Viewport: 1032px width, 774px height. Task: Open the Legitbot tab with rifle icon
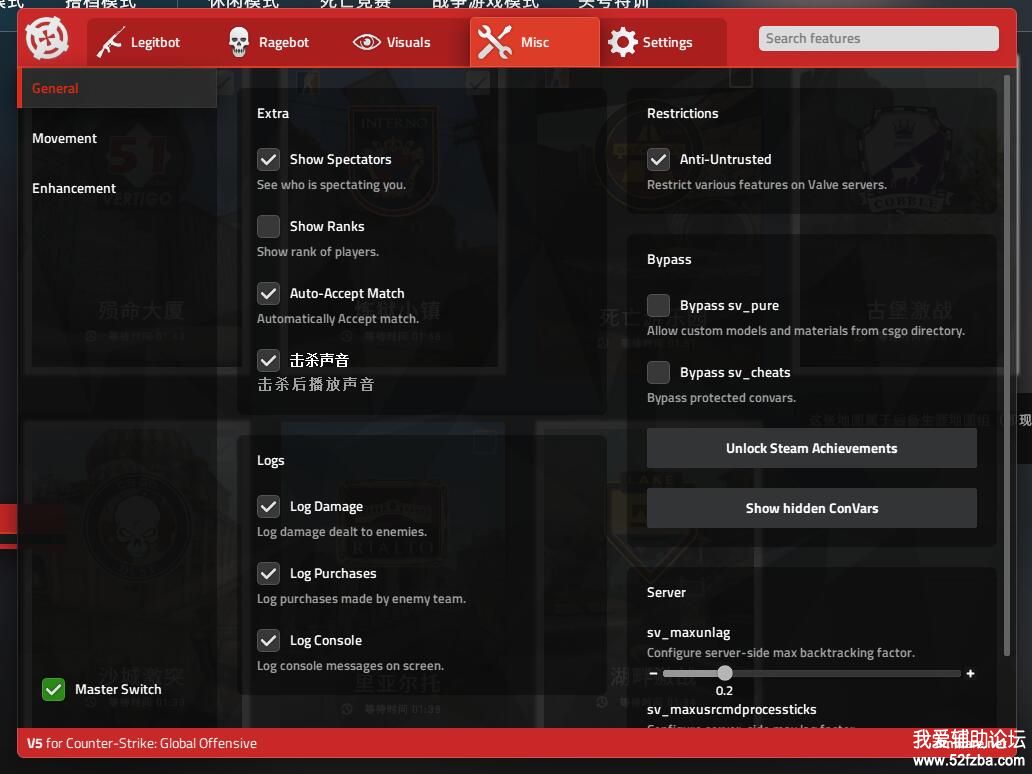tap(139, 42)
